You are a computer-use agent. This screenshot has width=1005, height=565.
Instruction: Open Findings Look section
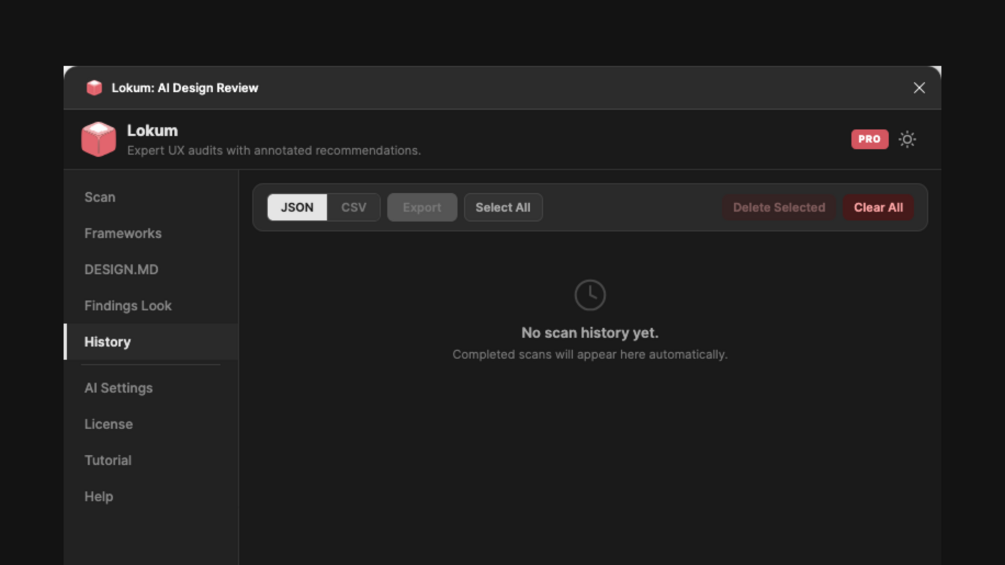[151, 306]
